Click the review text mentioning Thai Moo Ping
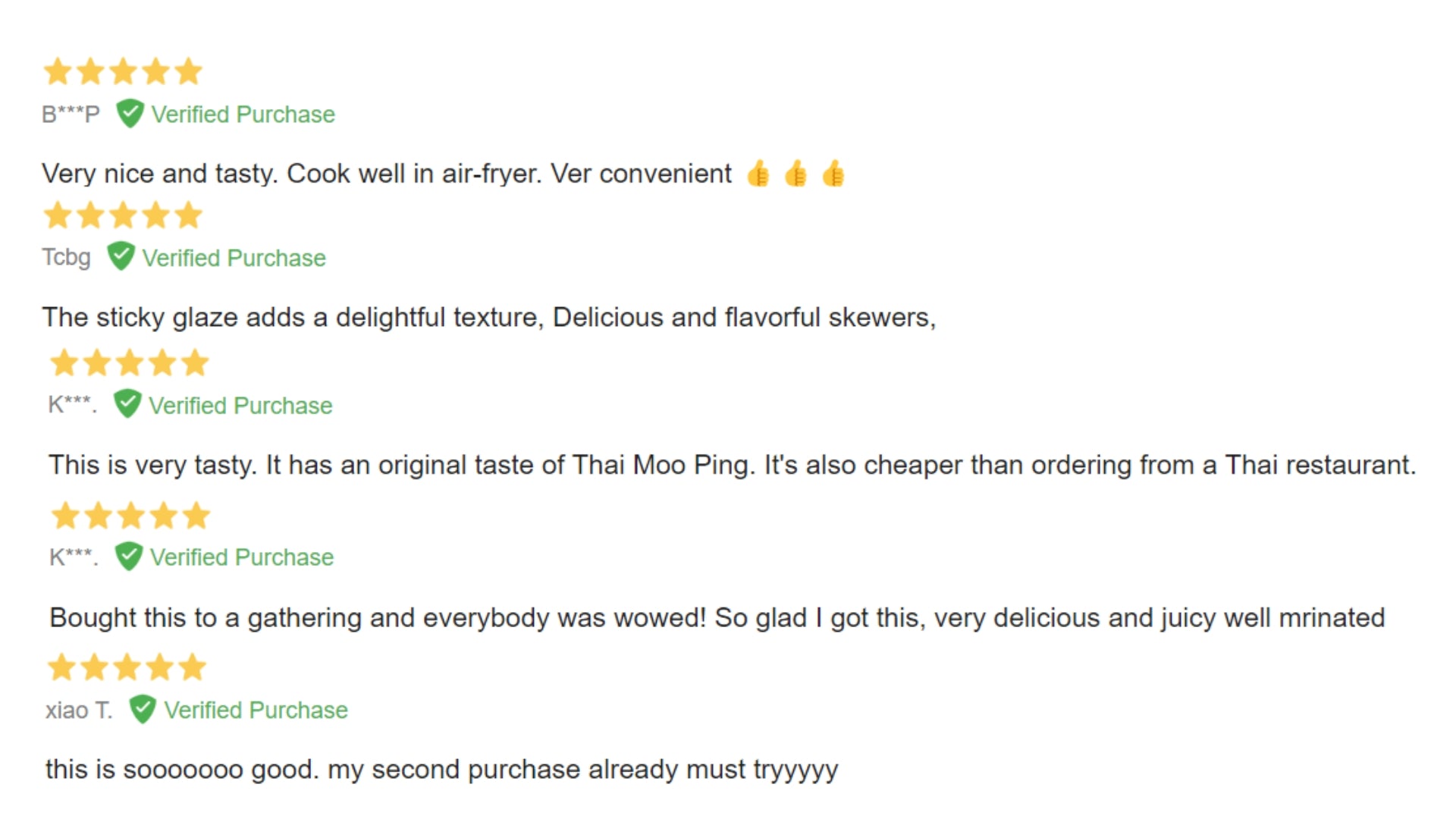 pos(732,465)
